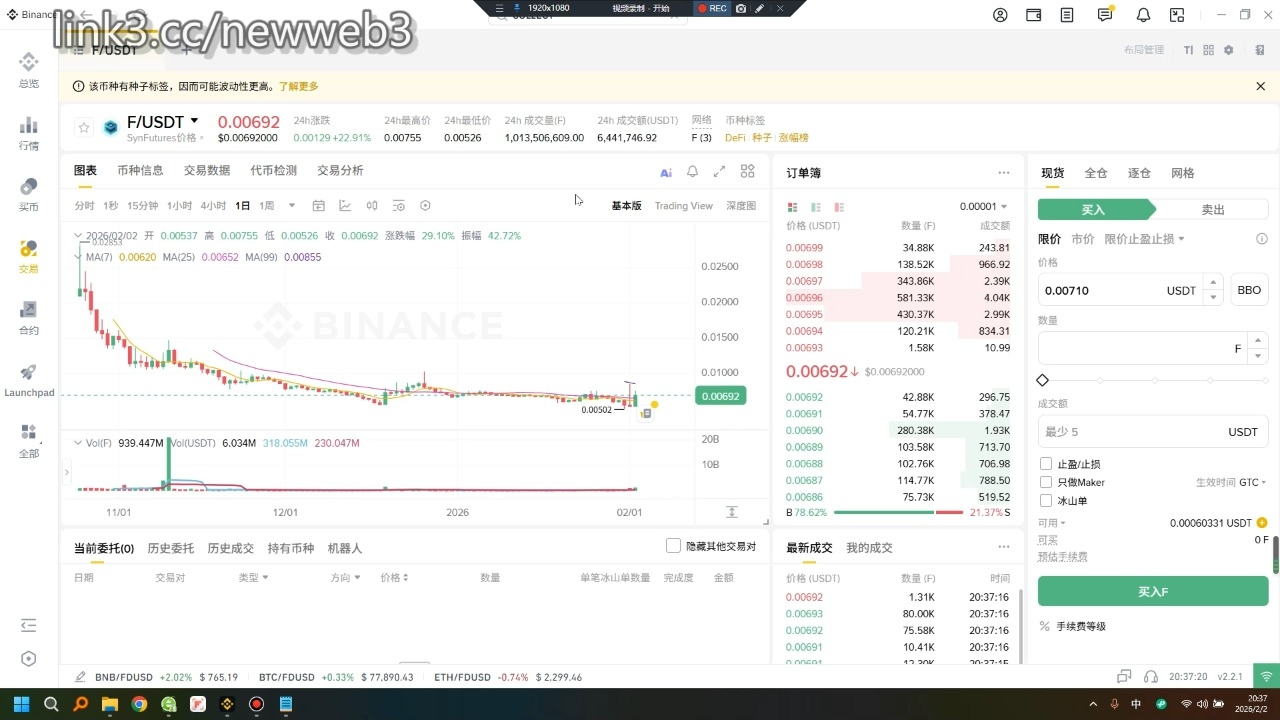1280x720 pixels.
Task: Dismiss the seed tag warning banner
Action: pos(1260,86)
